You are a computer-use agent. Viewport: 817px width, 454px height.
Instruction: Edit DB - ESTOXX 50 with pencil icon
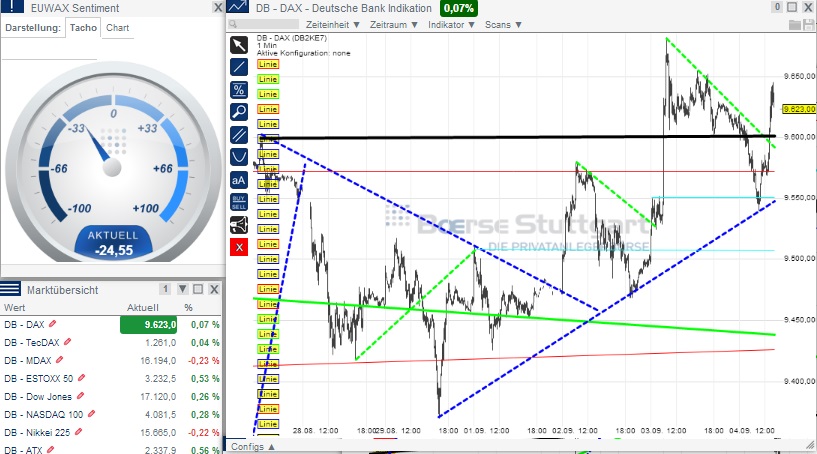coord(81,378)
